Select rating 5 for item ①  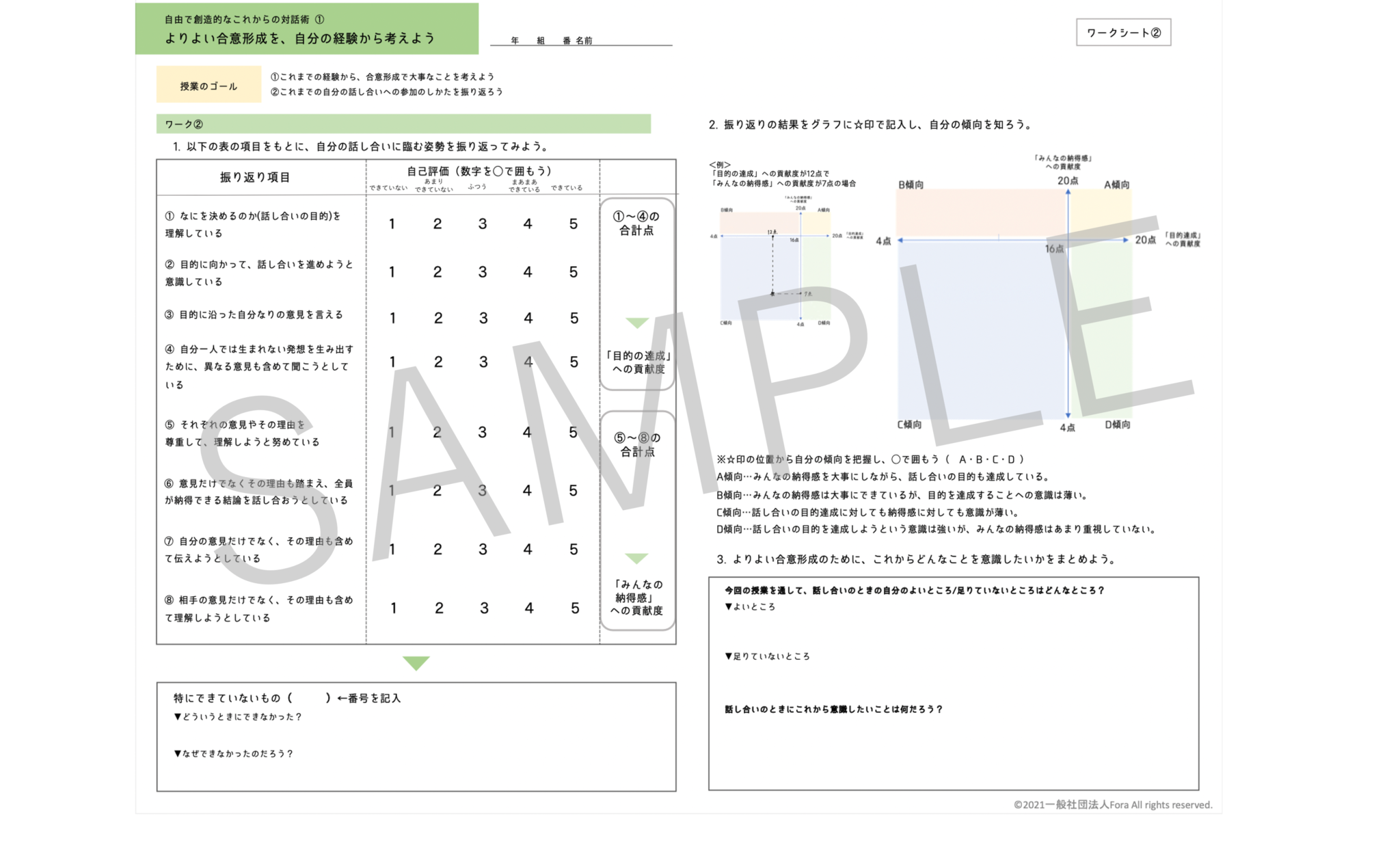[573, 224]
